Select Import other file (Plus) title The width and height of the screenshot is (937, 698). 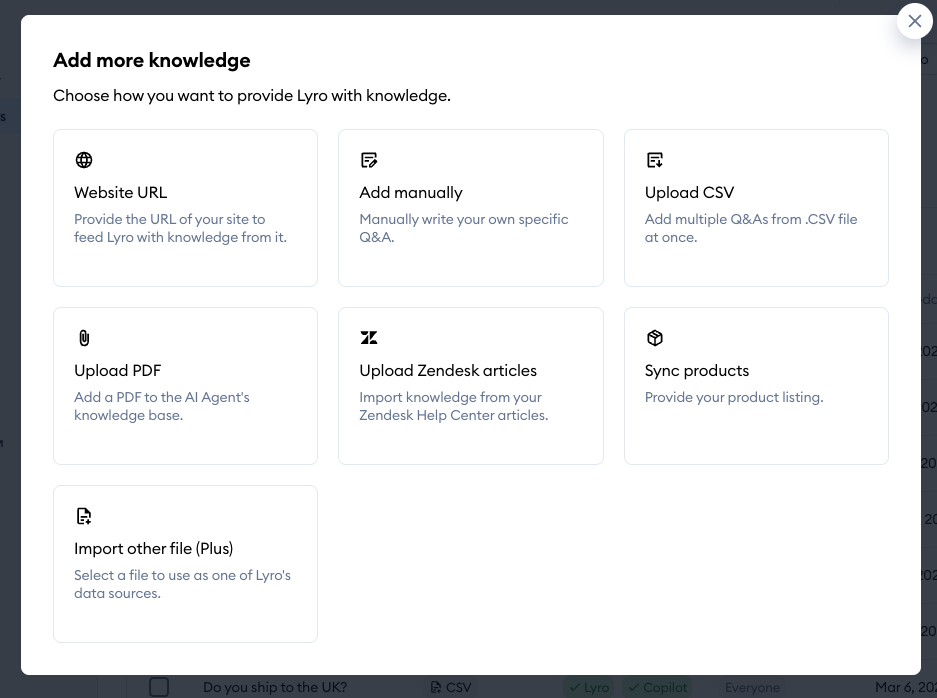coord(153,548)
